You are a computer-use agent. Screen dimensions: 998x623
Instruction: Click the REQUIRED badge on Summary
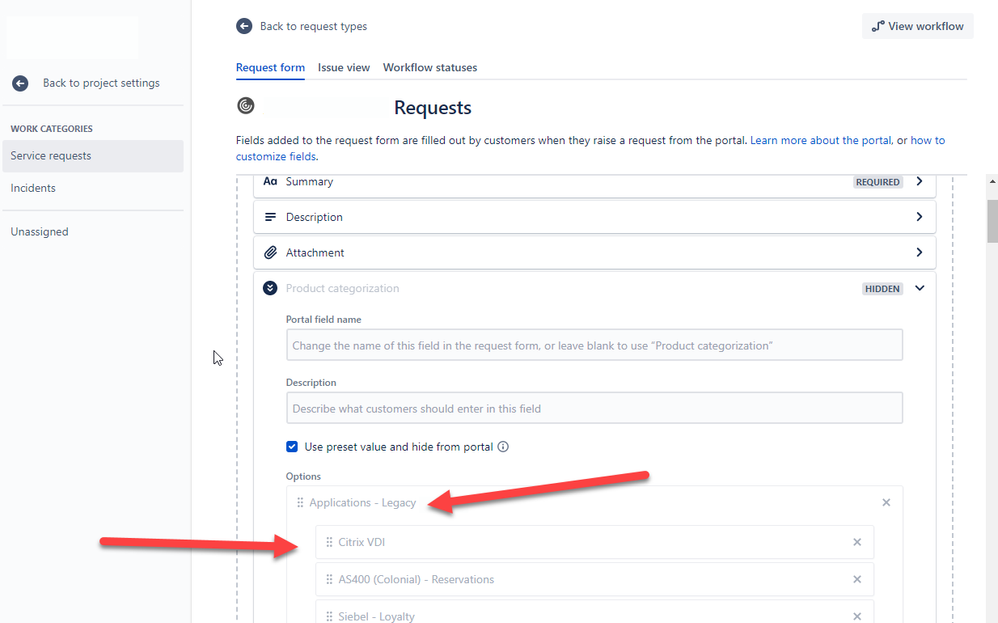coord(878,182)
